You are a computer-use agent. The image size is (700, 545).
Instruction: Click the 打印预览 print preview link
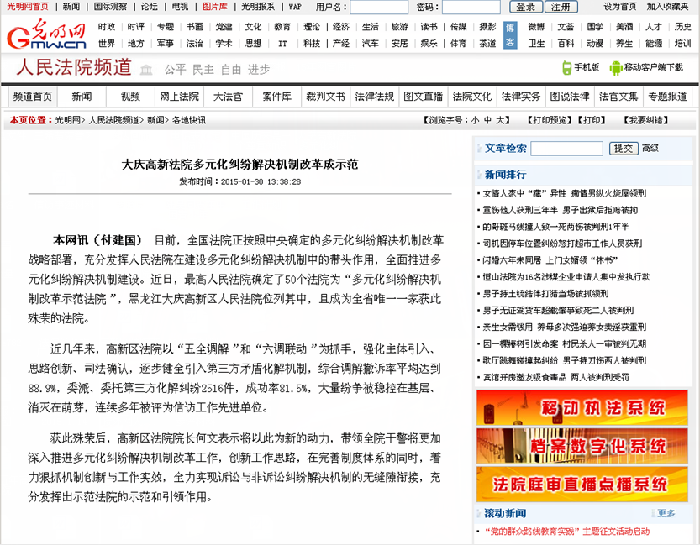pyautogui.click(x=550, y=120)
